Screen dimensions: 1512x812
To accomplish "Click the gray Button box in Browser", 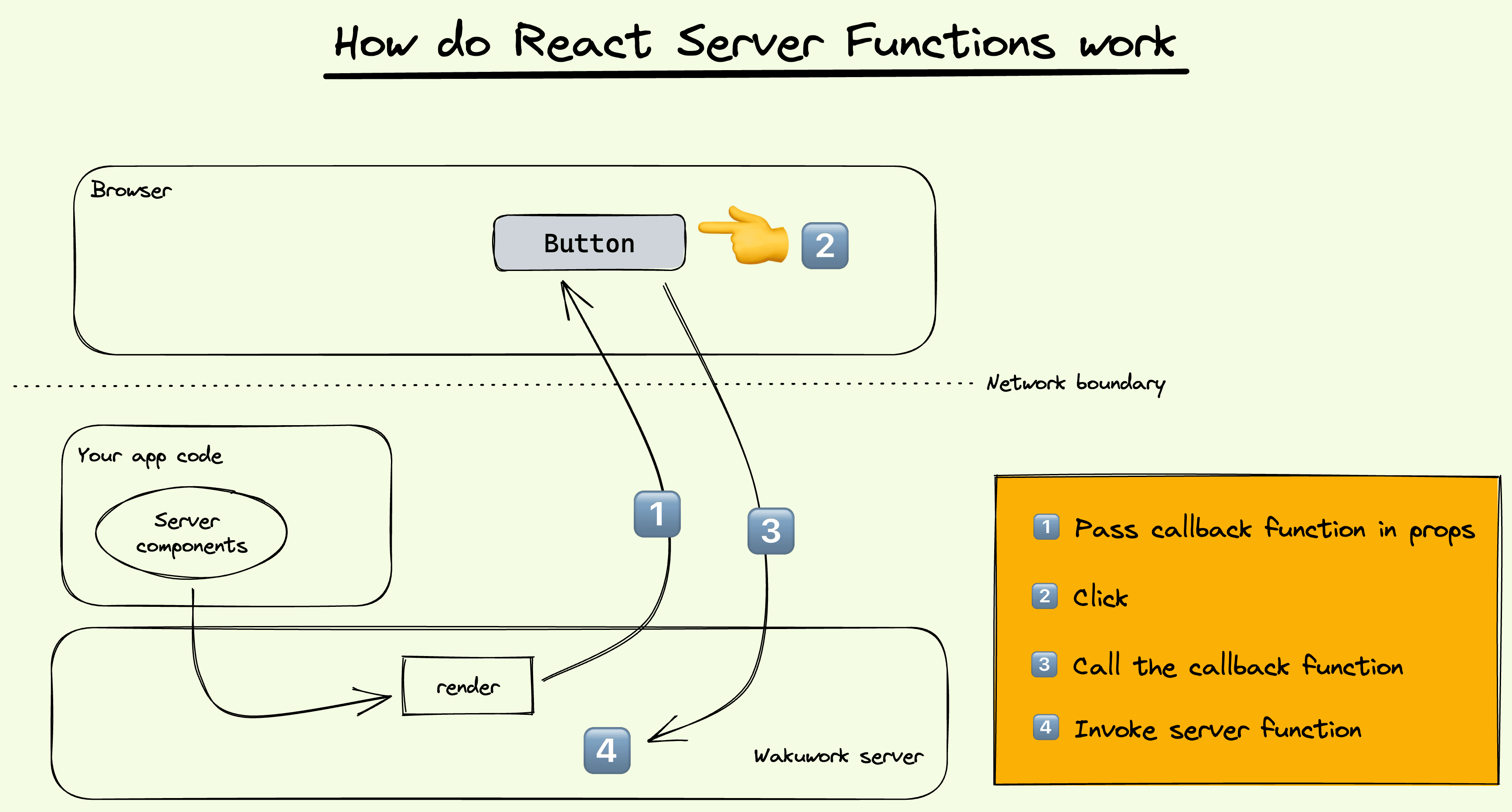I will pyautogui.click(x=589, y=243).
